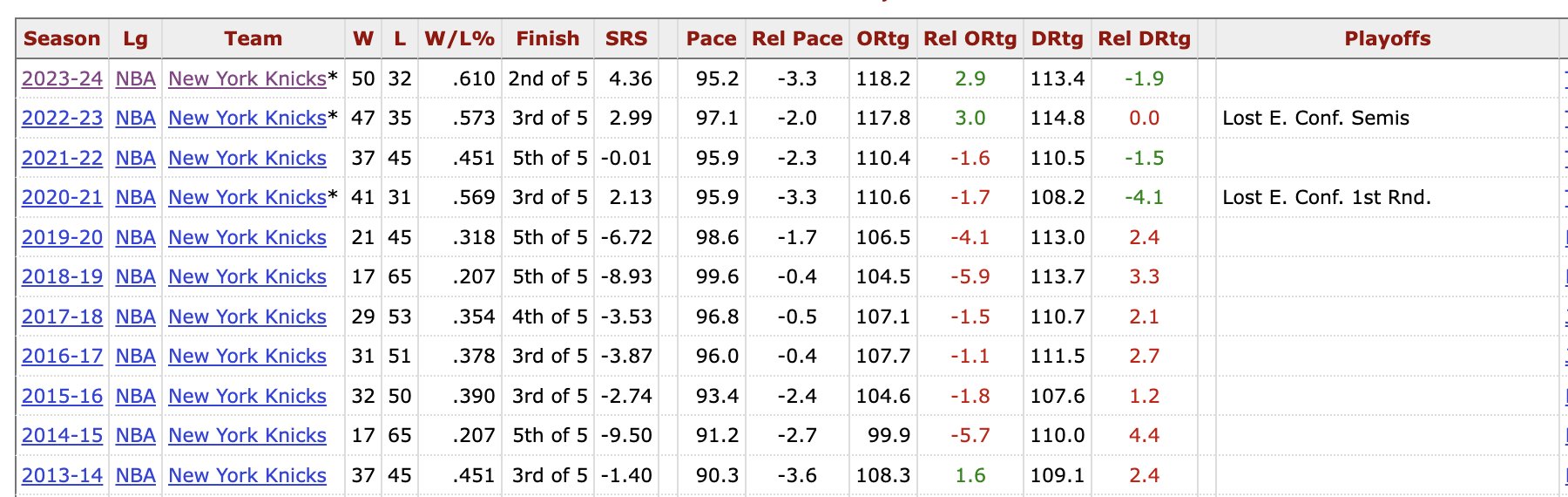Select the Lost E. Conf. Semis cell
This screenshot has height=497, width=1568.
pyautogui.click(x=1315, y=119)
